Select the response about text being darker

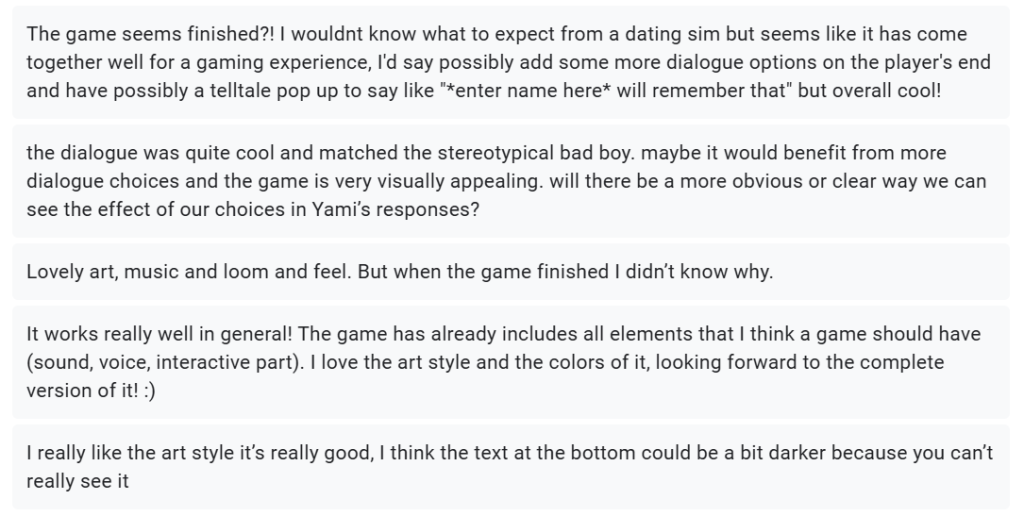click(511, 467)
